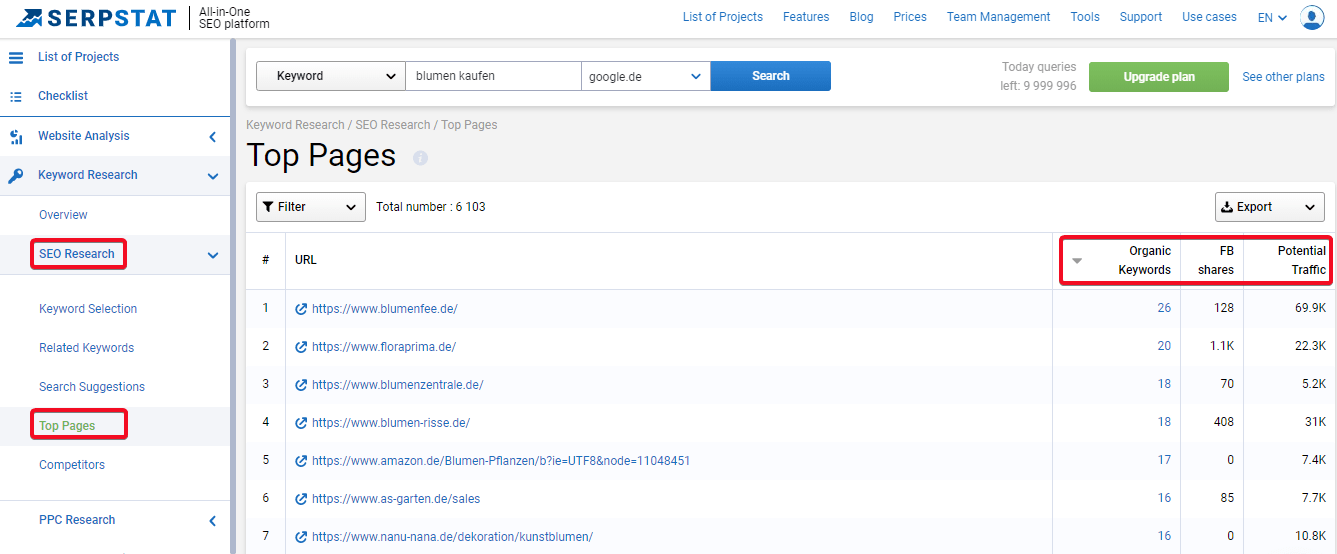Select Keyword Selection in sidebar
This screenshot has height=554, width=1337.
click(x=88, y=309)
